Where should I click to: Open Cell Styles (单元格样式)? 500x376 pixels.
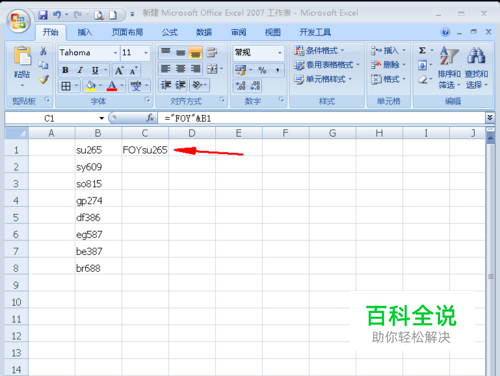(323, 79)
